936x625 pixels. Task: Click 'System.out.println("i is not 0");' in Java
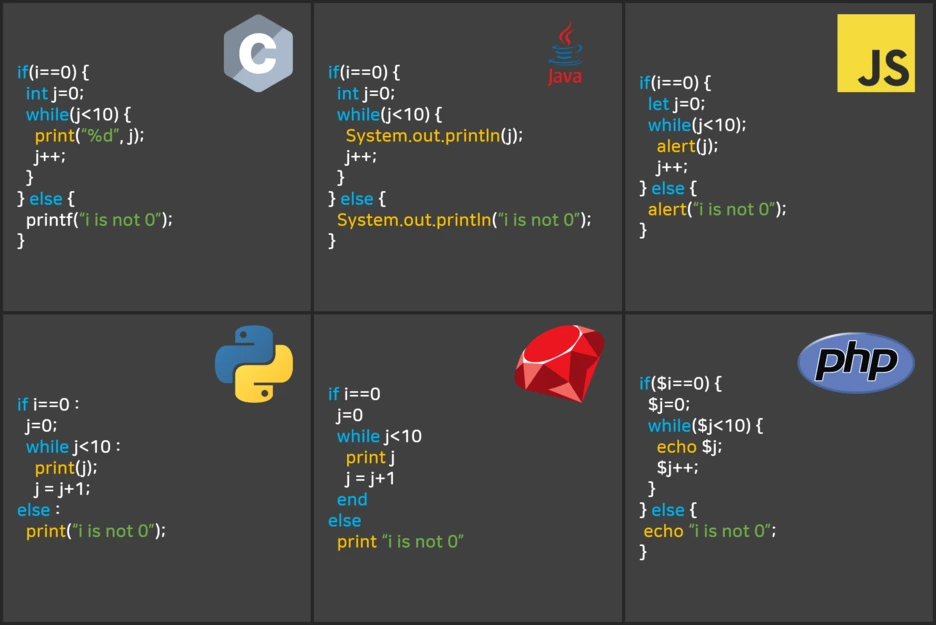[x=464, y=220]
